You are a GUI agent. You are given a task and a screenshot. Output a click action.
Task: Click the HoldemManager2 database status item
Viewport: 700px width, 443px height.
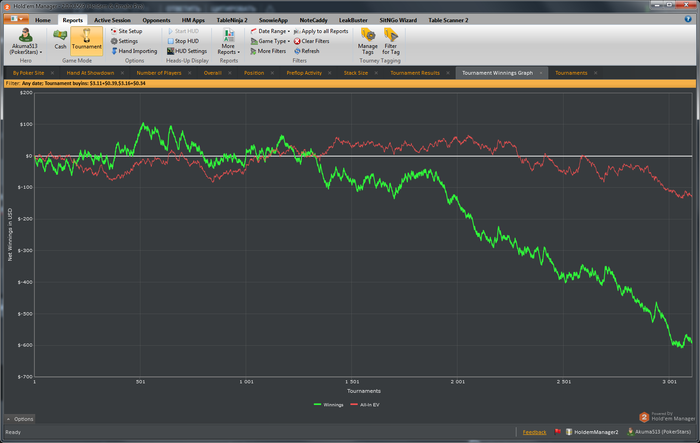click(x=592, y=432)
